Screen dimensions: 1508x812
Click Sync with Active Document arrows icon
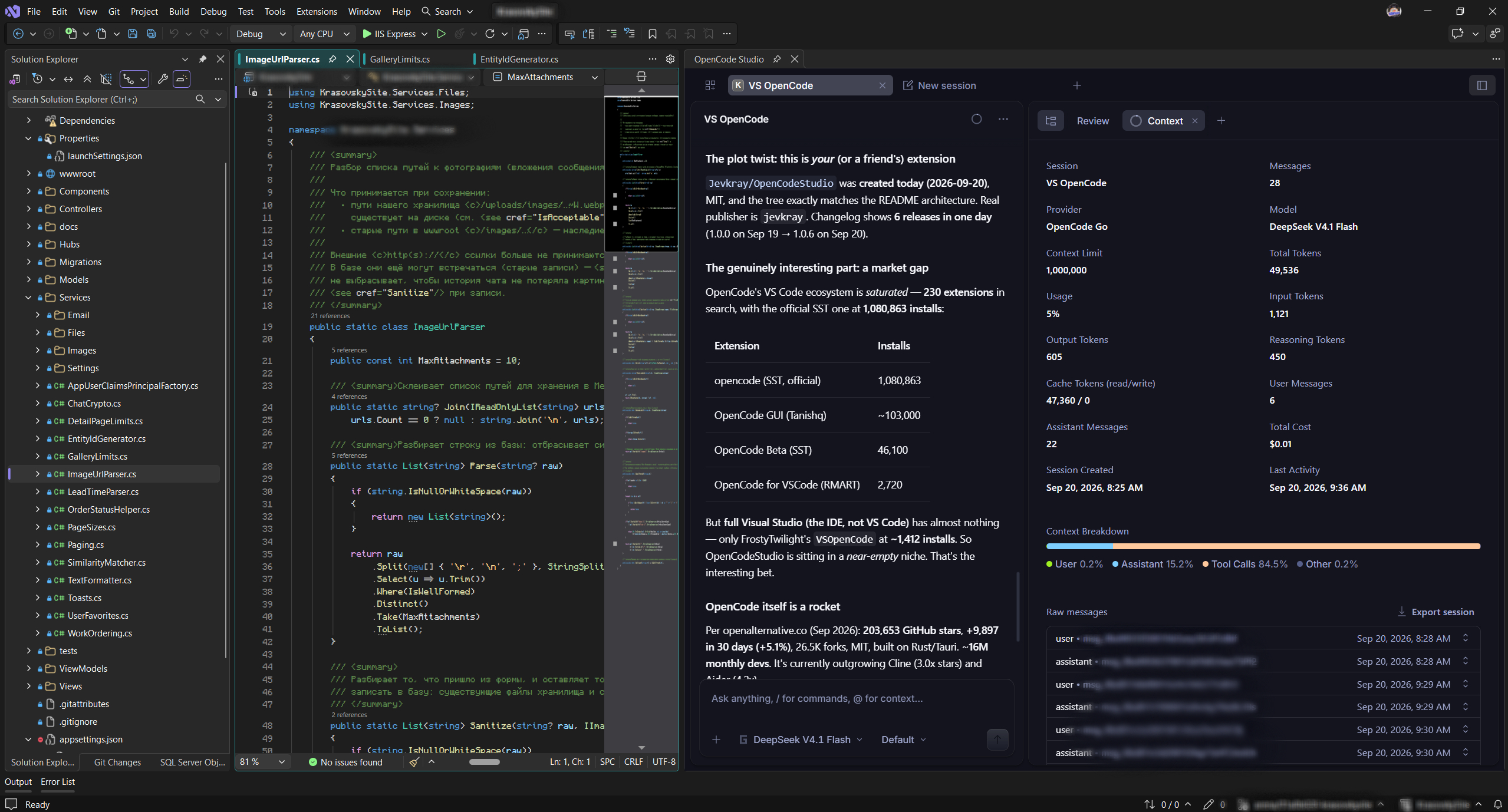pyautogui.click(x=68, y=79)
